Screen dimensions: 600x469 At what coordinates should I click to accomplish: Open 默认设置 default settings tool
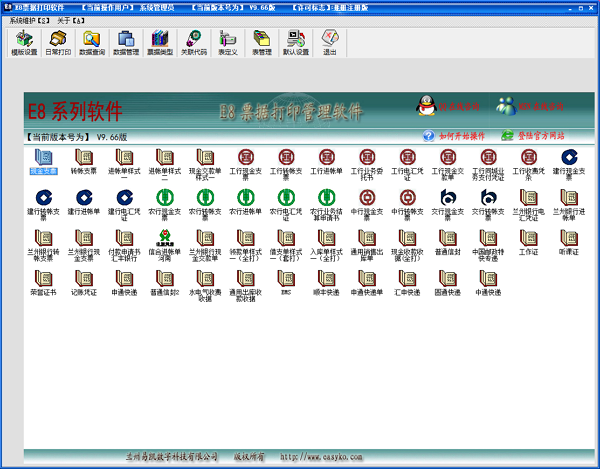pyautogui.click(x=296, y=43)
